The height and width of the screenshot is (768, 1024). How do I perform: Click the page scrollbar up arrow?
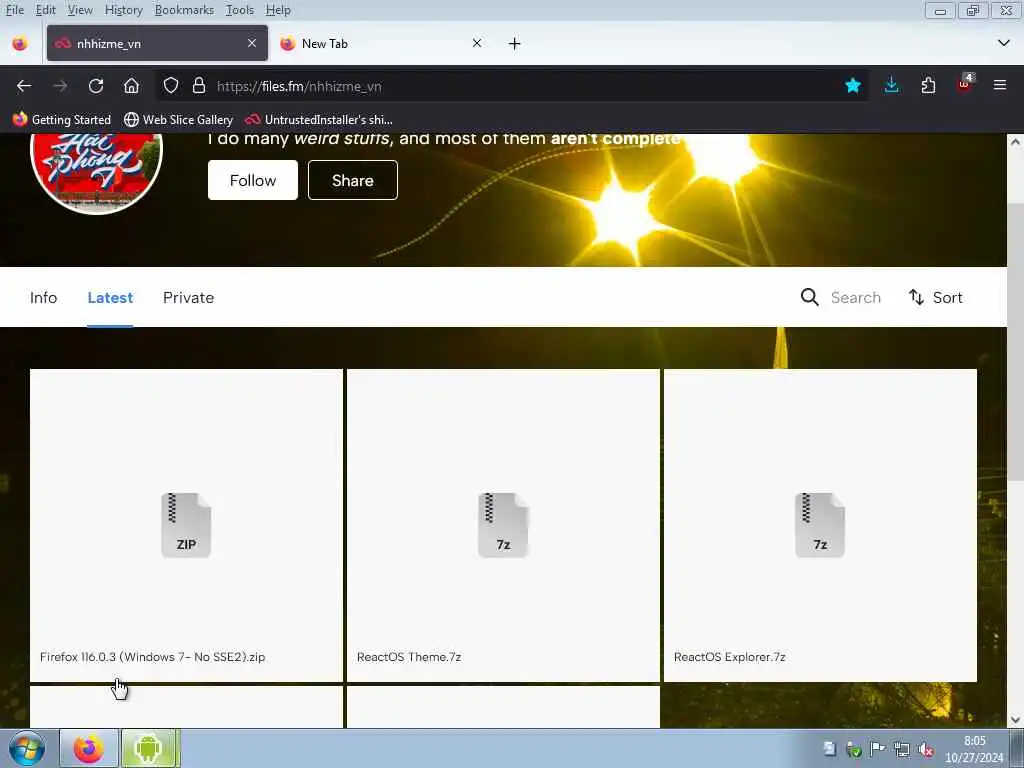(1015, 142)
